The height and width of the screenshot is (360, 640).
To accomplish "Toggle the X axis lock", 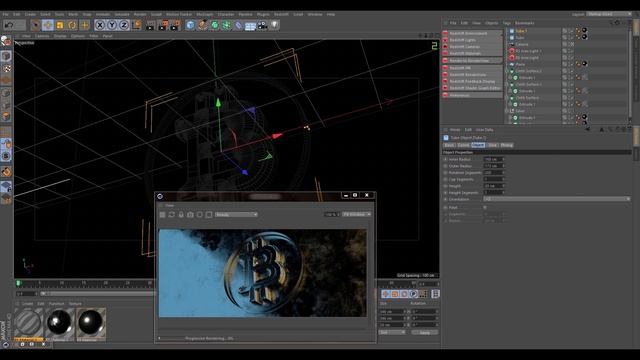I will 100,25.
